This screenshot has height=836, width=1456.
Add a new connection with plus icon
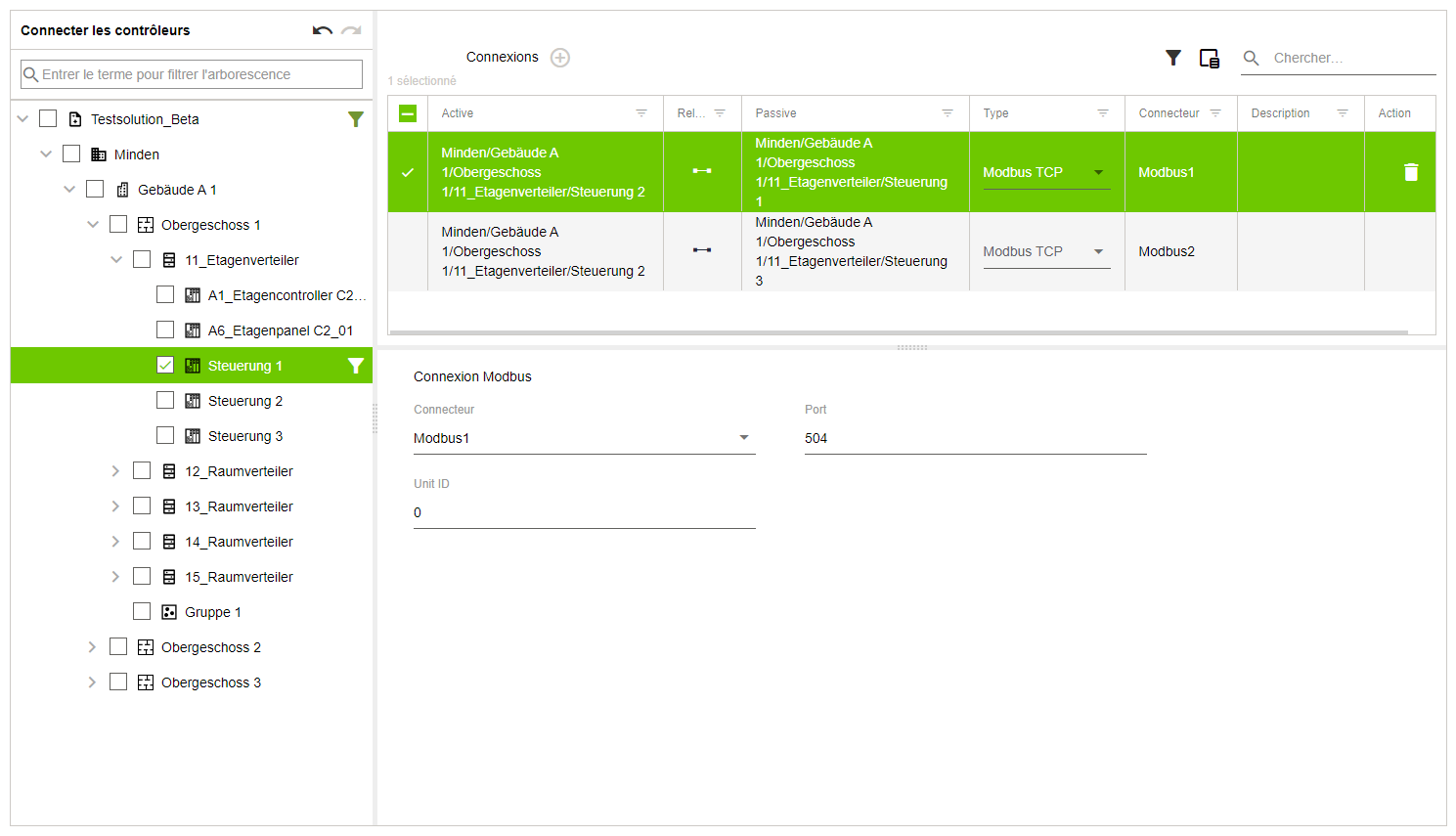click(x=560, y=58)
